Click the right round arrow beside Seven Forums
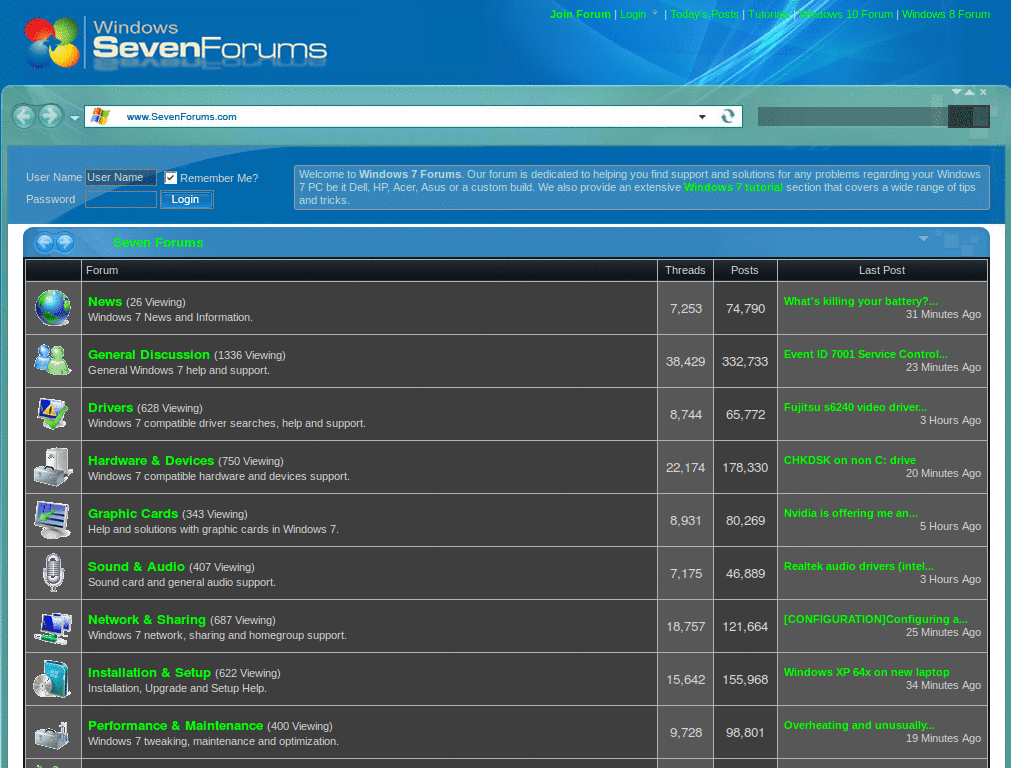1024x768 pixels. point(65,243)
